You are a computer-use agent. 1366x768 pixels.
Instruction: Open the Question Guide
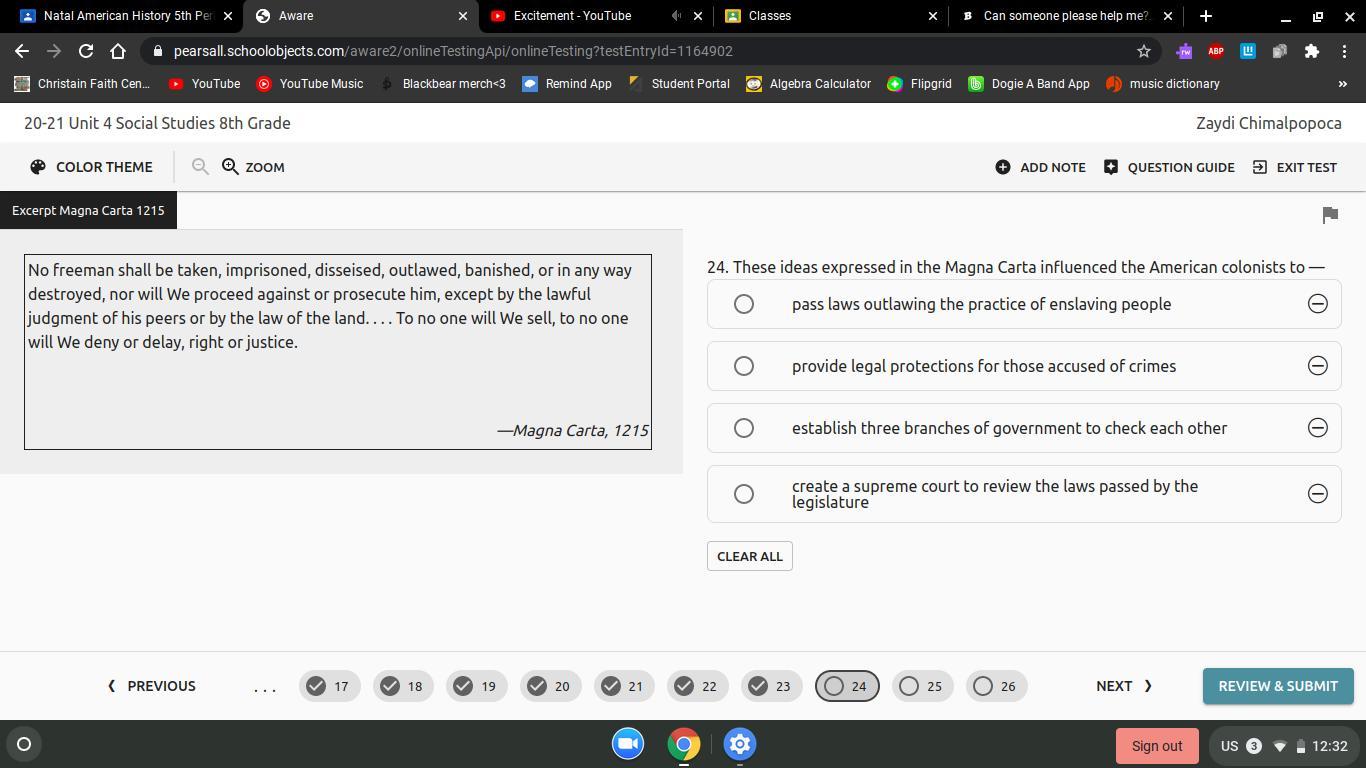pos(1110,167)
